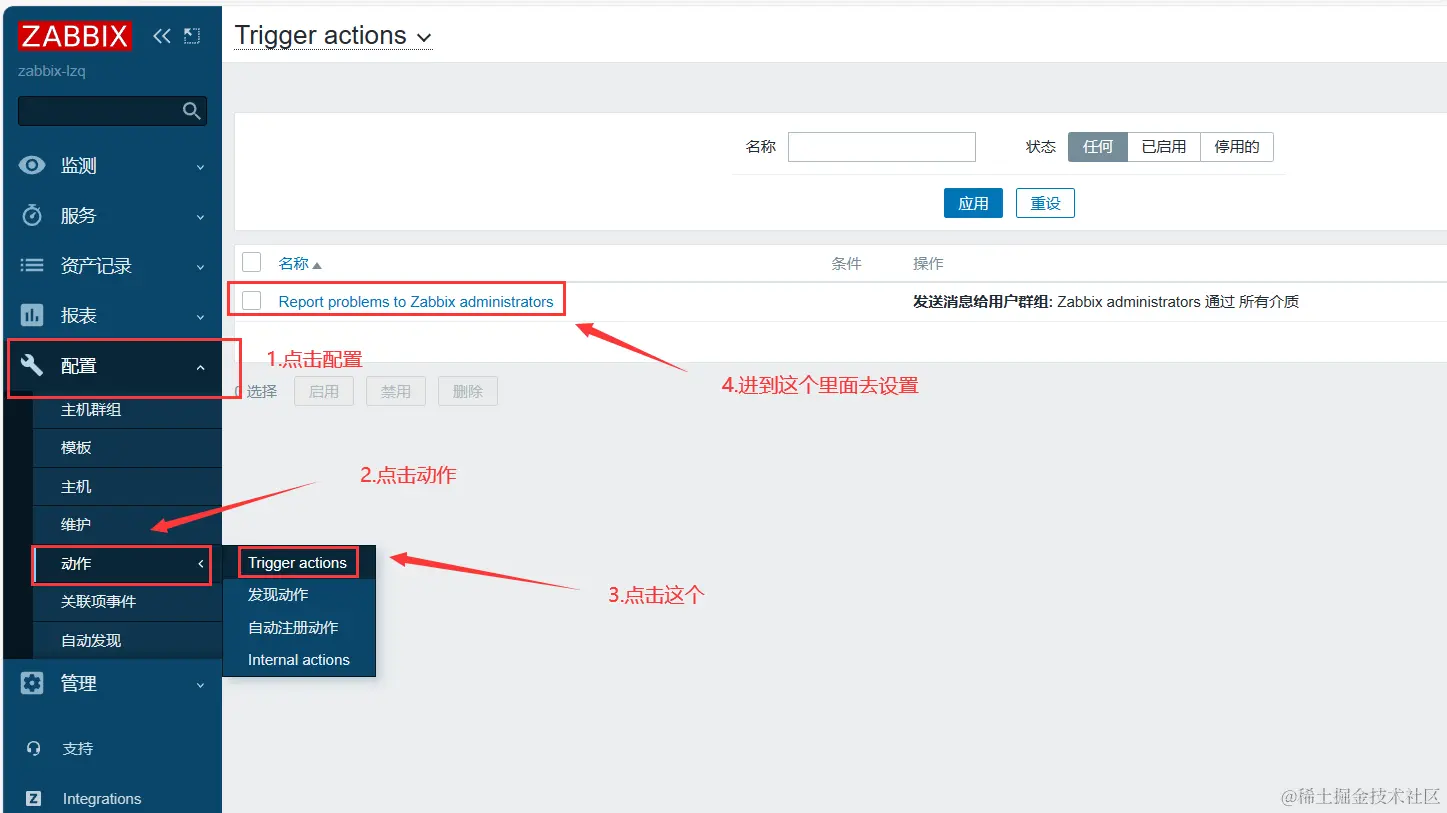
Task: Choose 发现动作 from submenu
Action: 278,595
